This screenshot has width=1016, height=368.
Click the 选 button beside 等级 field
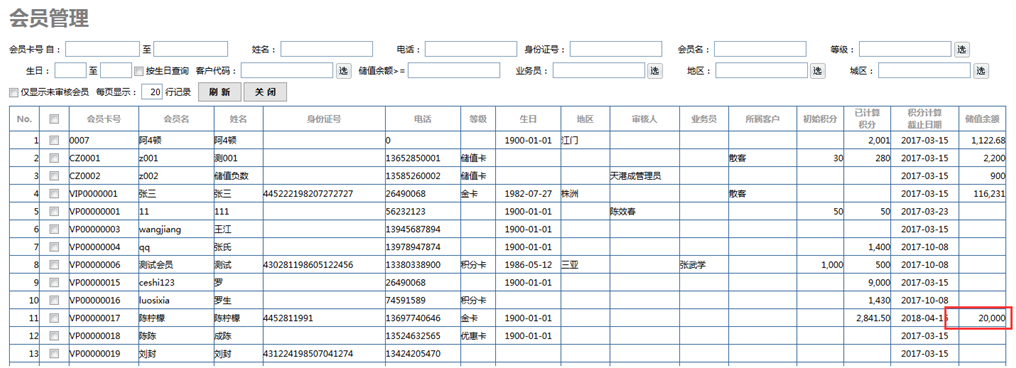[x=962, y=49]
